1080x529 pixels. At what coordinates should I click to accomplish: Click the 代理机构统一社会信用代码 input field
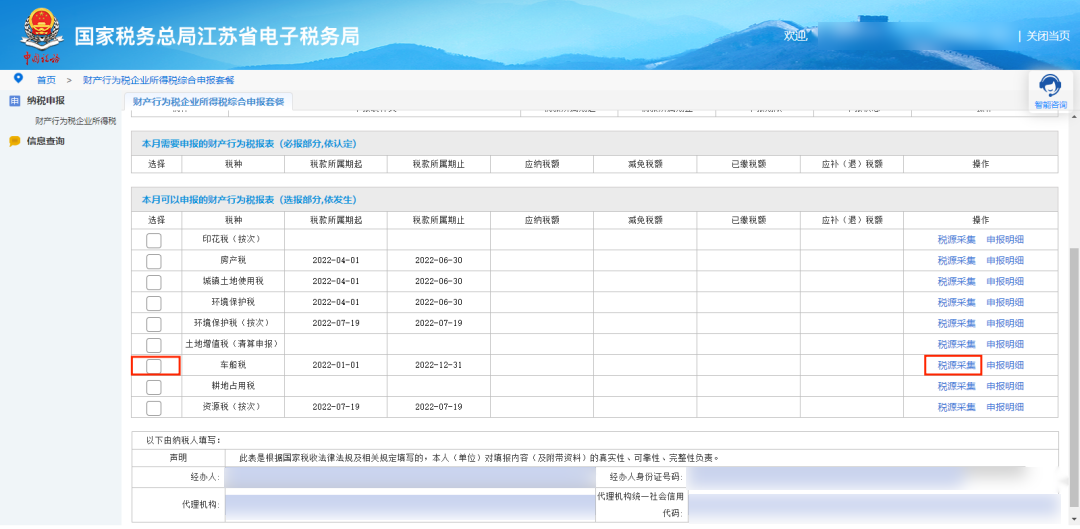(x=872, y=505)
